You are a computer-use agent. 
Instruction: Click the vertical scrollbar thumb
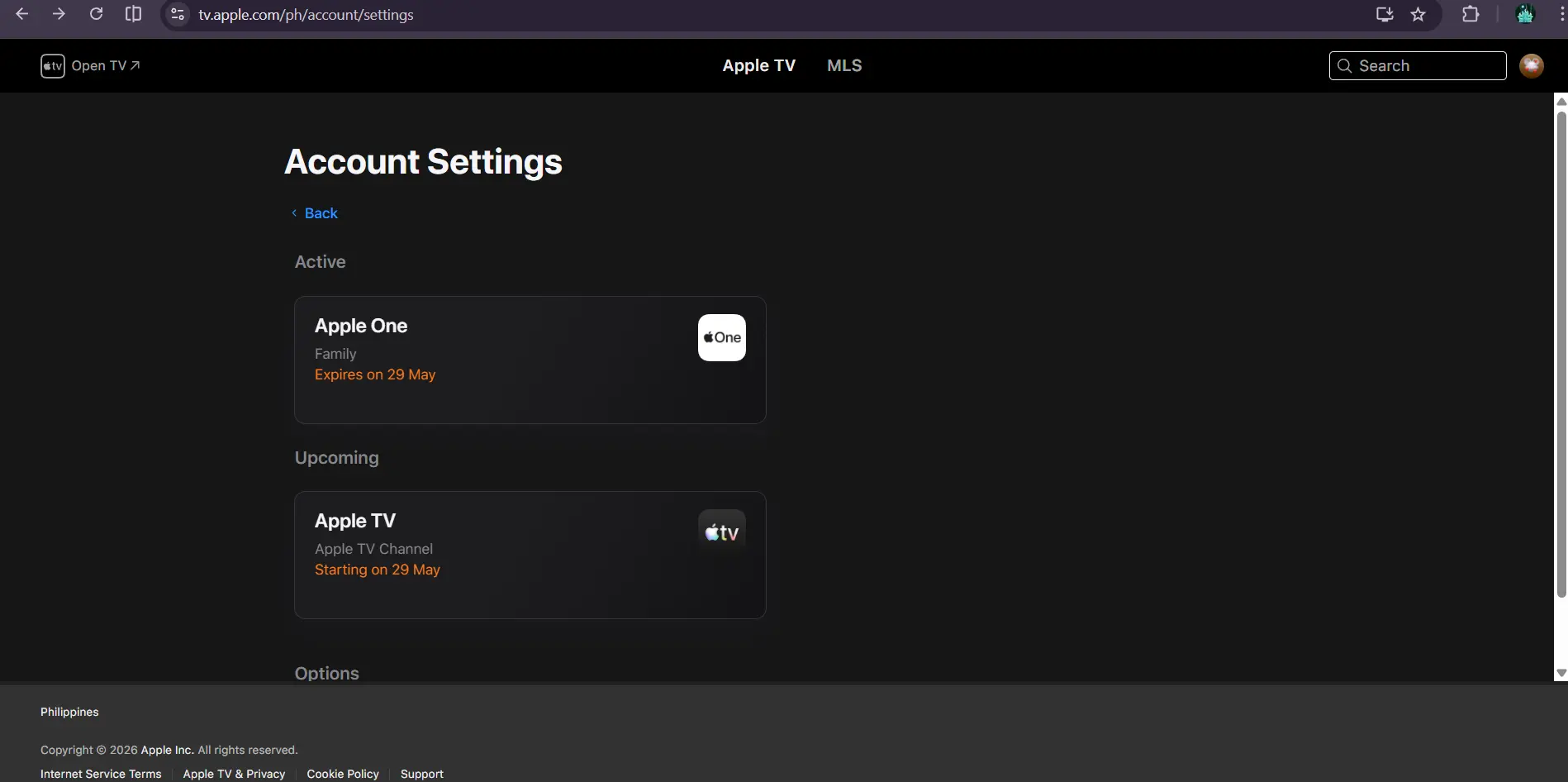[1561, 355]
